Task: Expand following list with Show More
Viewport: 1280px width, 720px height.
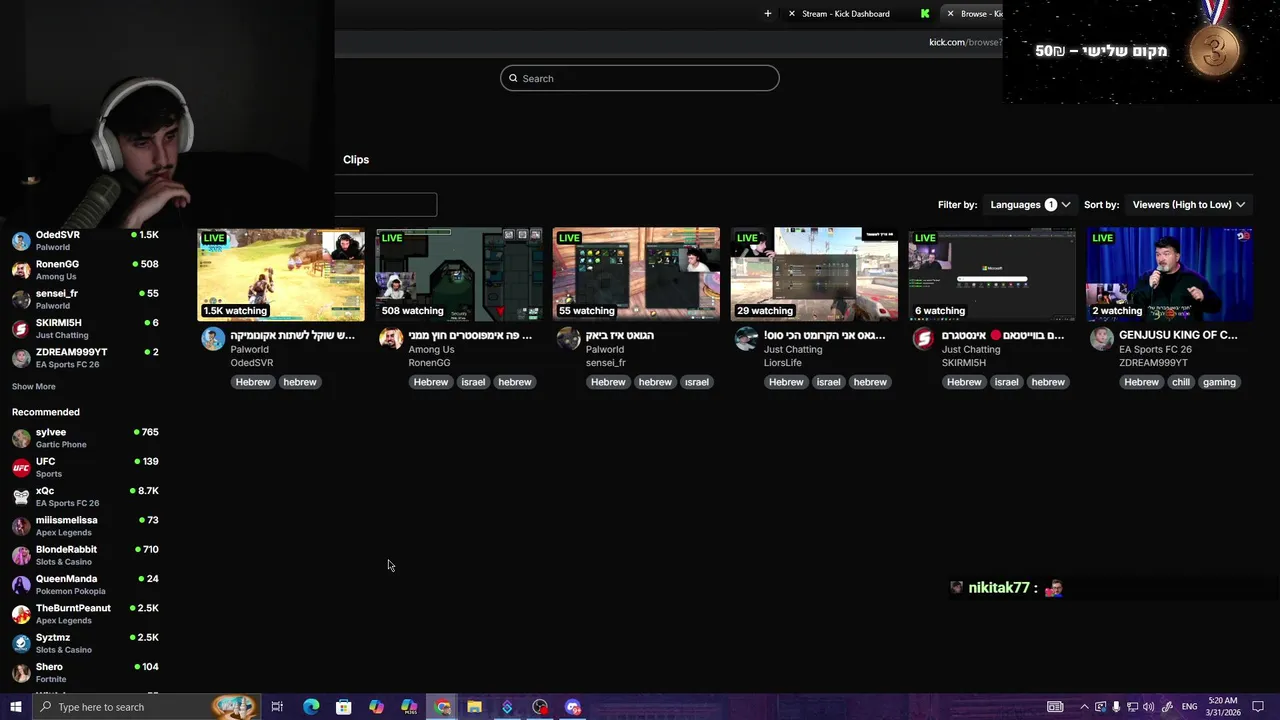Action: [34, 386]
